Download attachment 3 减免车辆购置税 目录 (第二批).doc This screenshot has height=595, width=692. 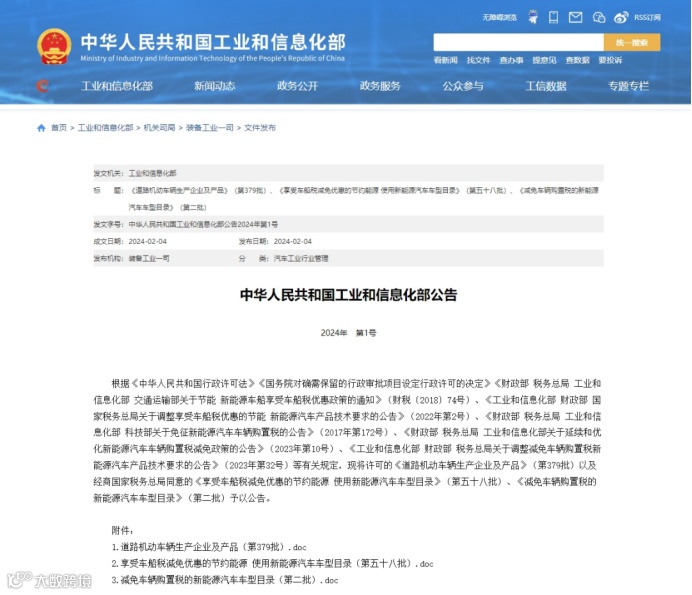point(225,580)
